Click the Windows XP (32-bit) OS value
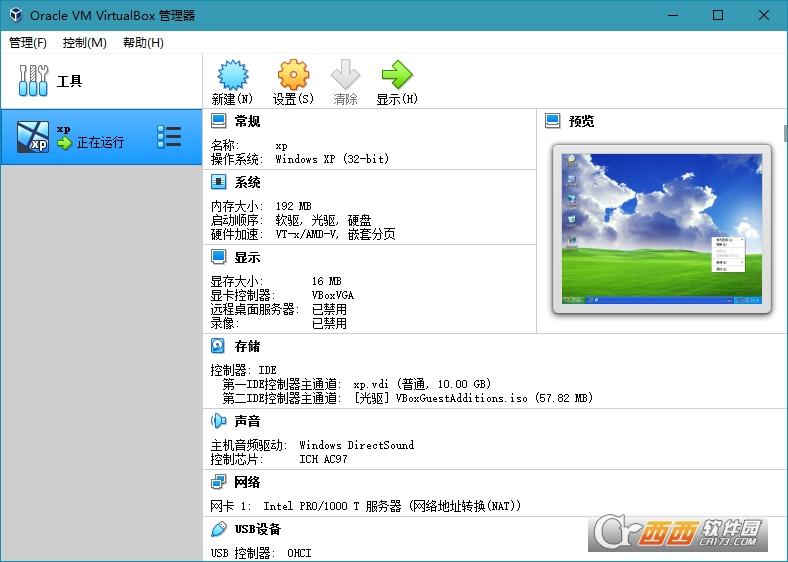This screenshot has width=788, height=562. [x=332, y=159]
